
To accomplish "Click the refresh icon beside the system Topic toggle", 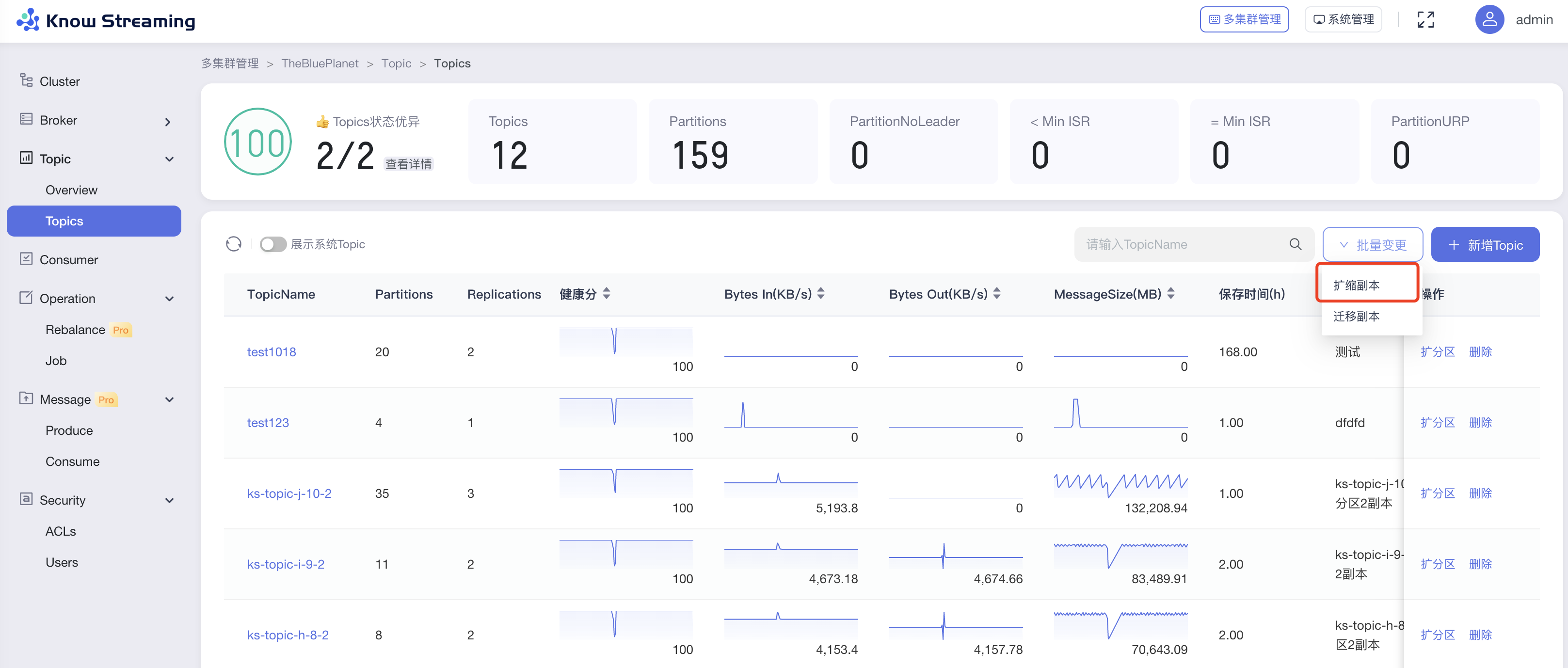I will click(x=234, y=244).
